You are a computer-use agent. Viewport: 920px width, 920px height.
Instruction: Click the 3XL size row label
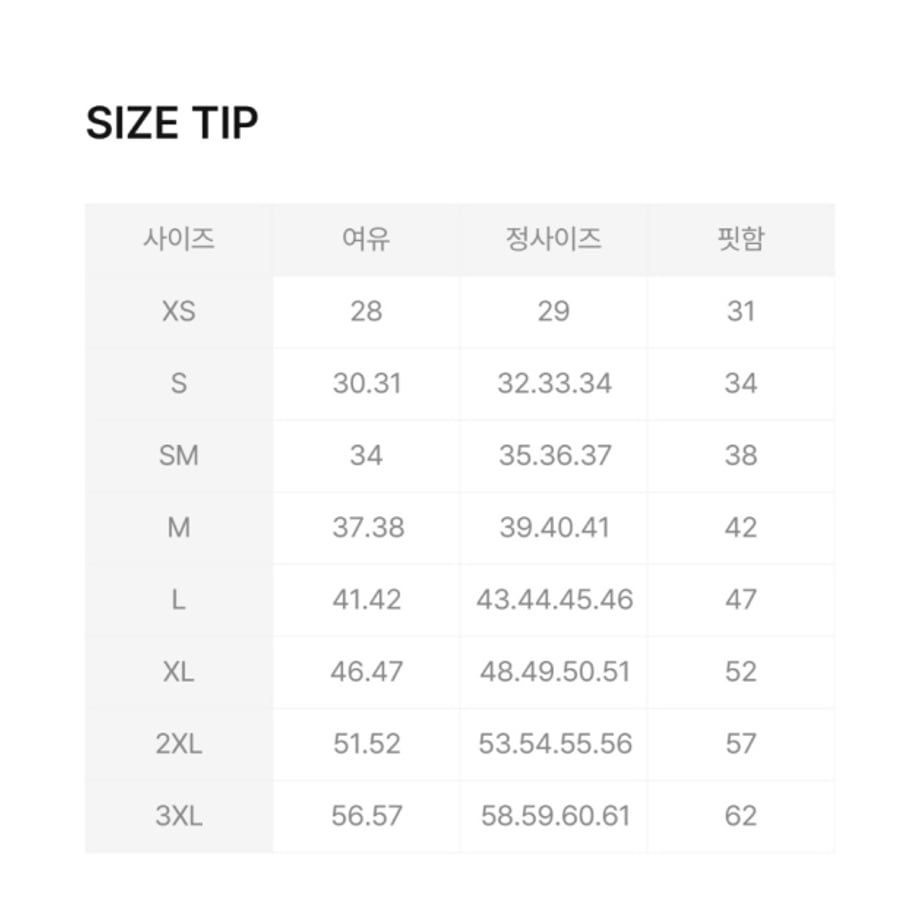[179, 817]
